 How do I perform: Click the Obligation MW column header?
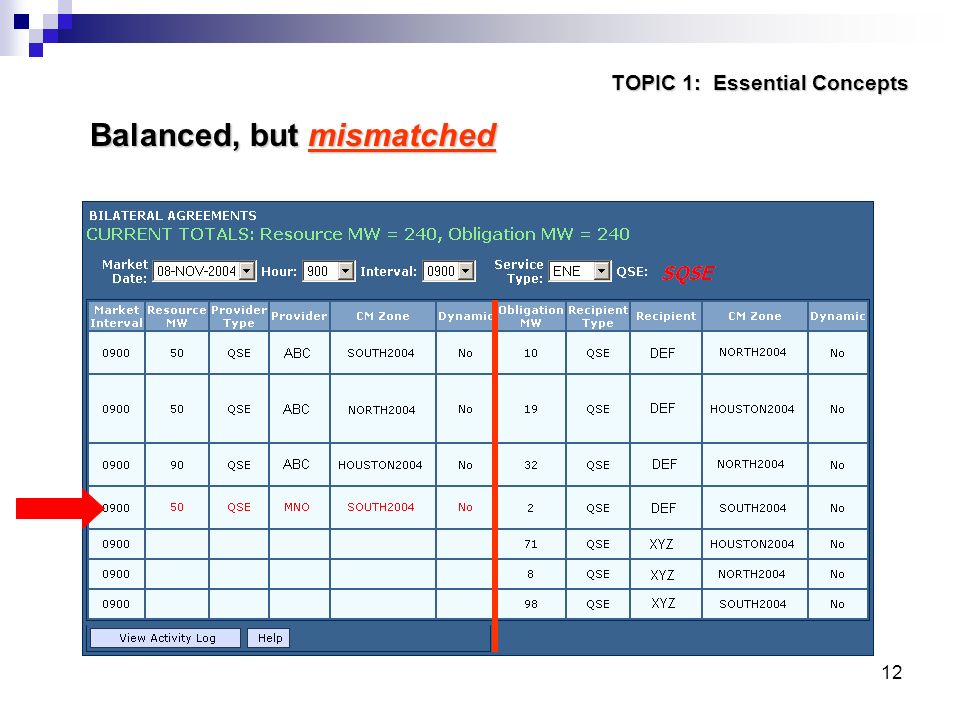tap(531, 316)
